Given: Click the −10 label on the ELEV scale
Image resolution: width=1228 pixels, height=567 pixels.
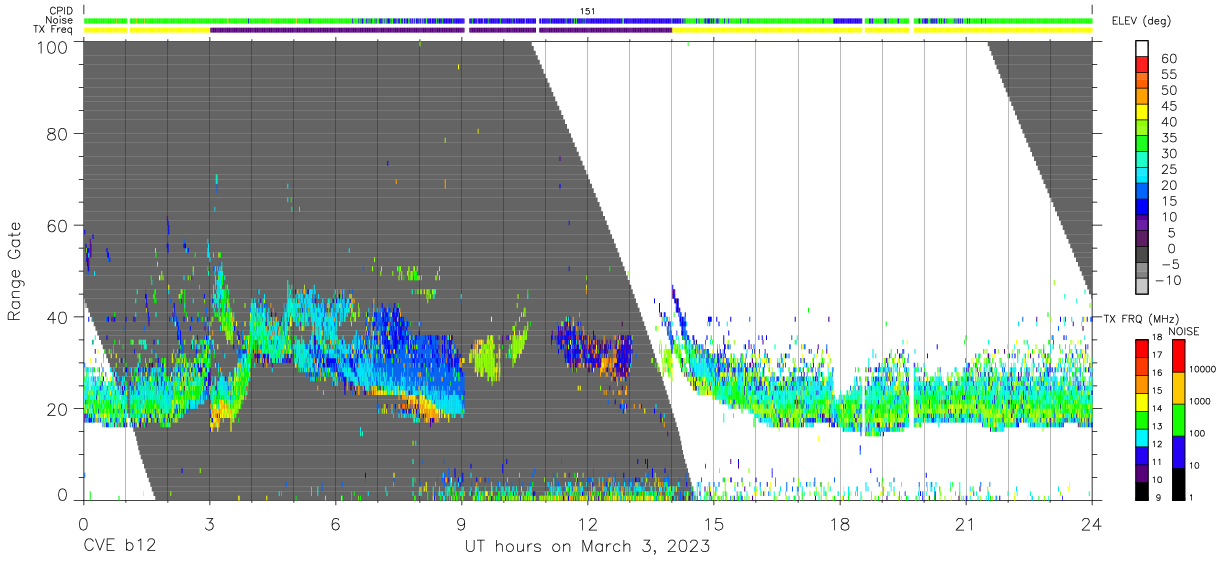Looking at the screenshot, I should point(1166,281).
